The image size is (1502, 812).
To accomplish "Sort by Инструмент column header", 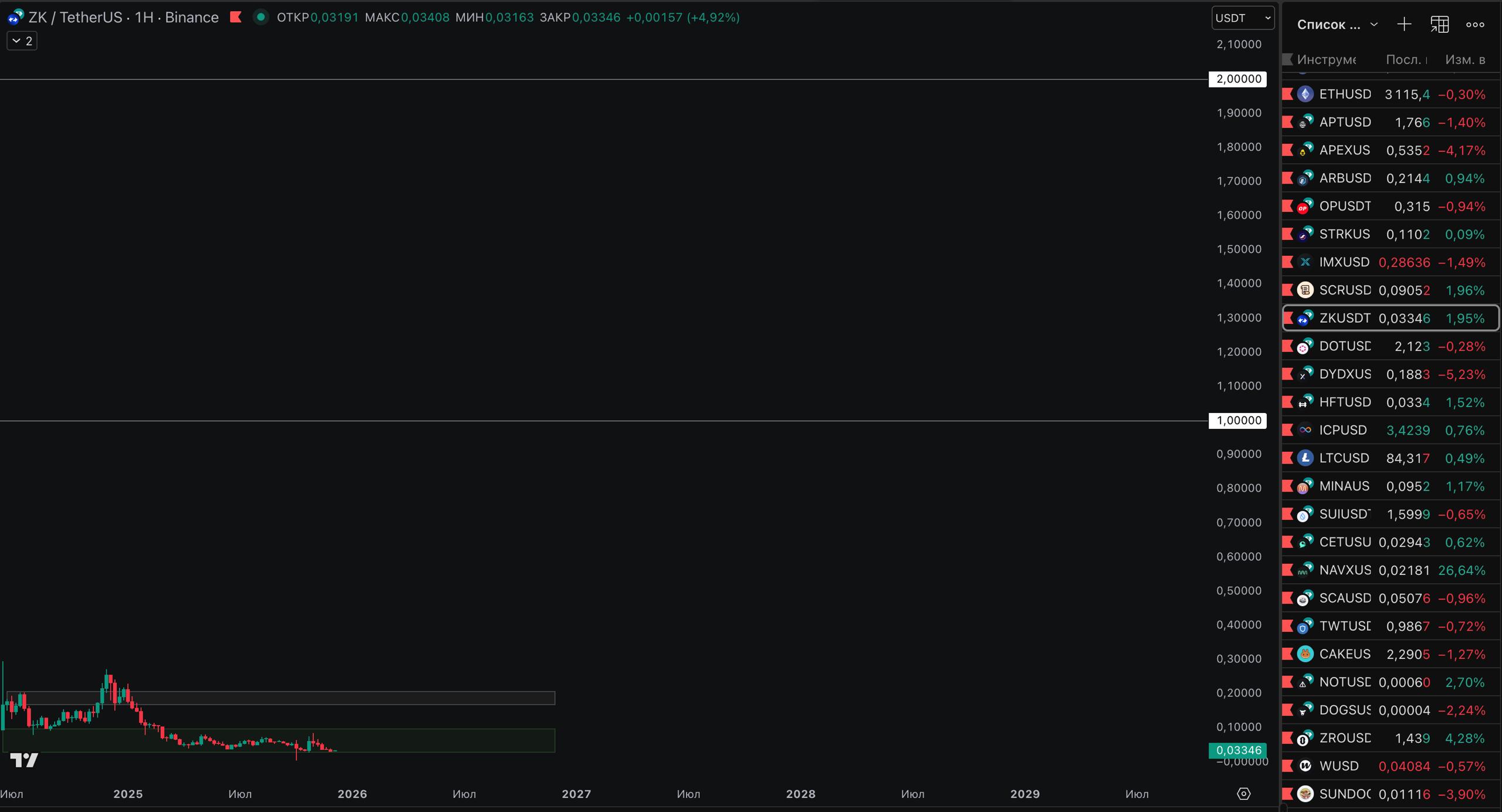I will click(1327, 59).
